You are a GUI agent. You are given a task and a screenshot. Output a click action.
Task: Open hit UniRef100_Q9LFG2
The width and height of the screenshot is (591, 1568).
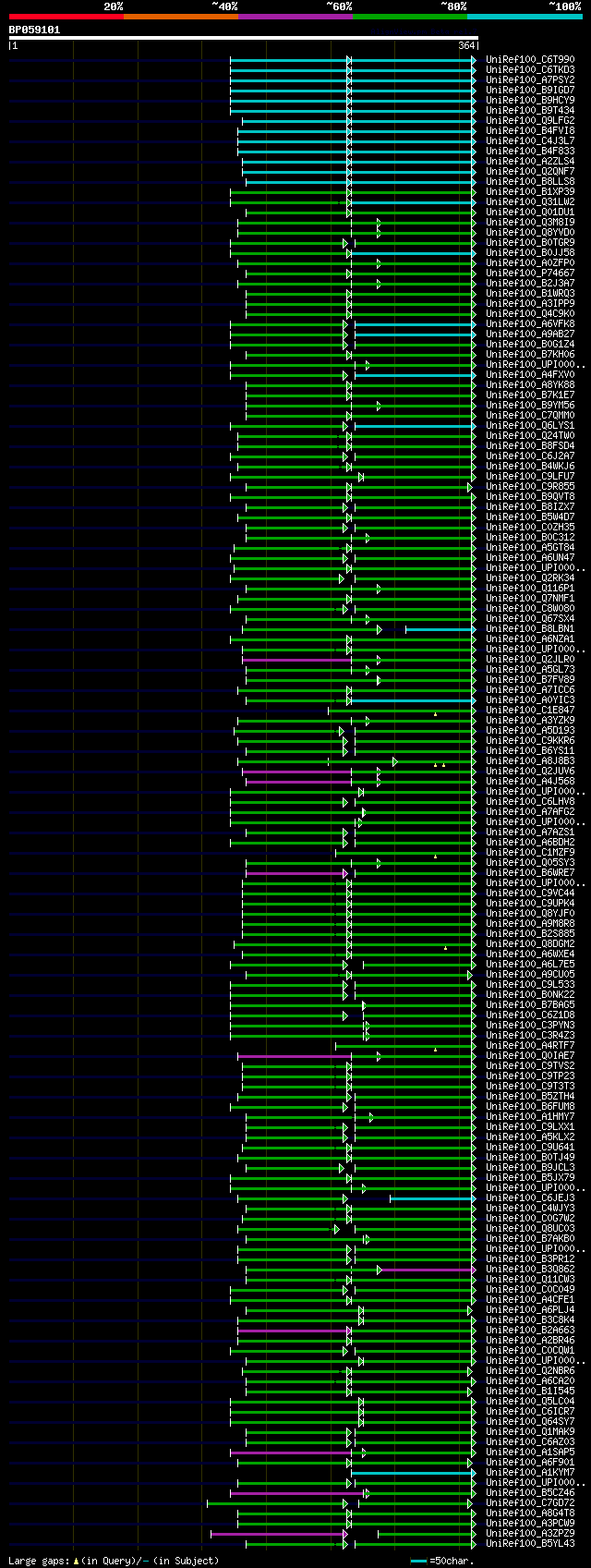(x=530, y=120)
